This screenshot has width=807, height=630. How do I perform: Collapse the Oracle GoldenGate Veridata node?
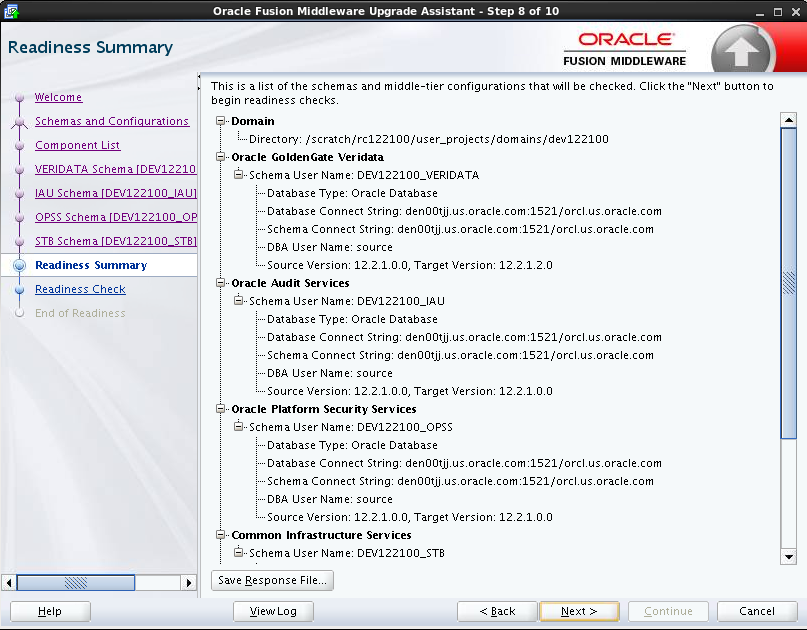tap(220, 156)
